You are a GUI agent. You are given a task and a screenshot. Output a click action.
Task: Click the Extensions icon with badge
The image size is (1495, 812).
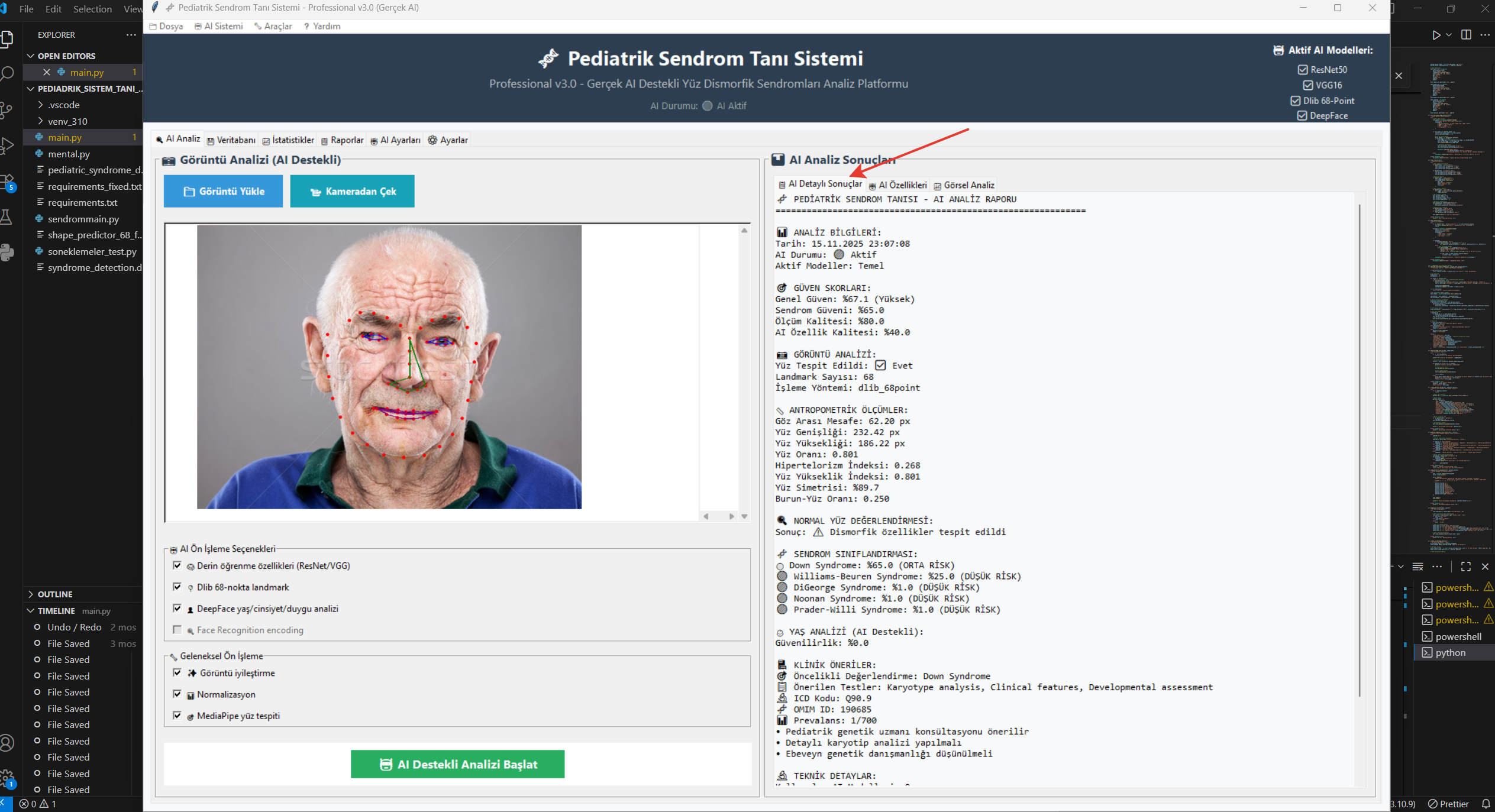click(7, 182)
